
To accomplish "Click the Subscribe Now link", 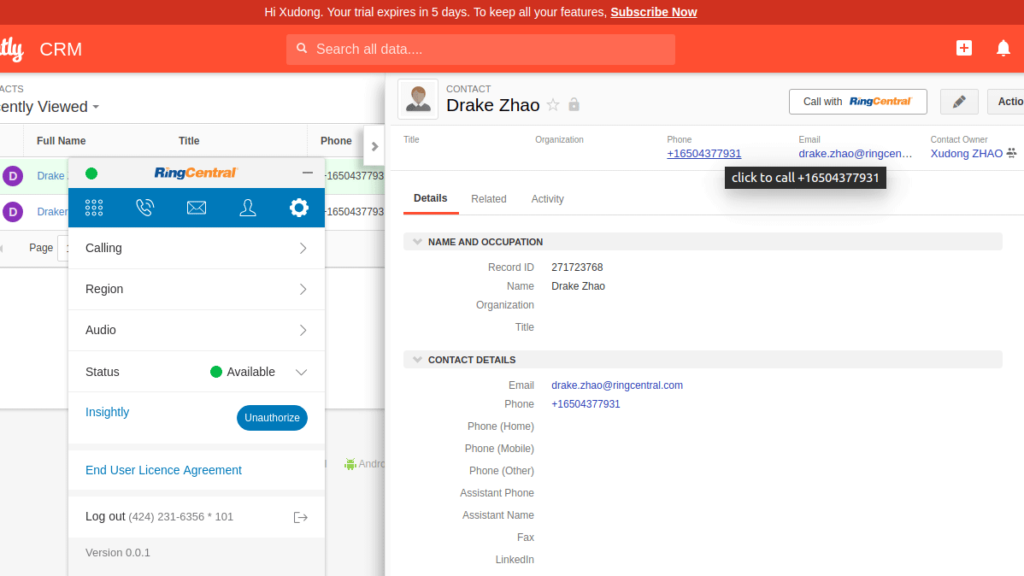I will tap(654, 12).
